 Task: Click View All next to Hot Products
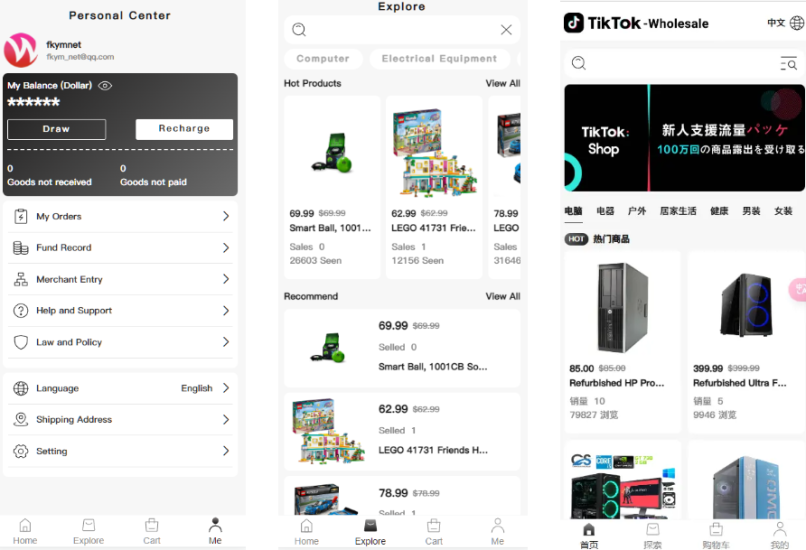pyautogui.click(x=503, y=83)
